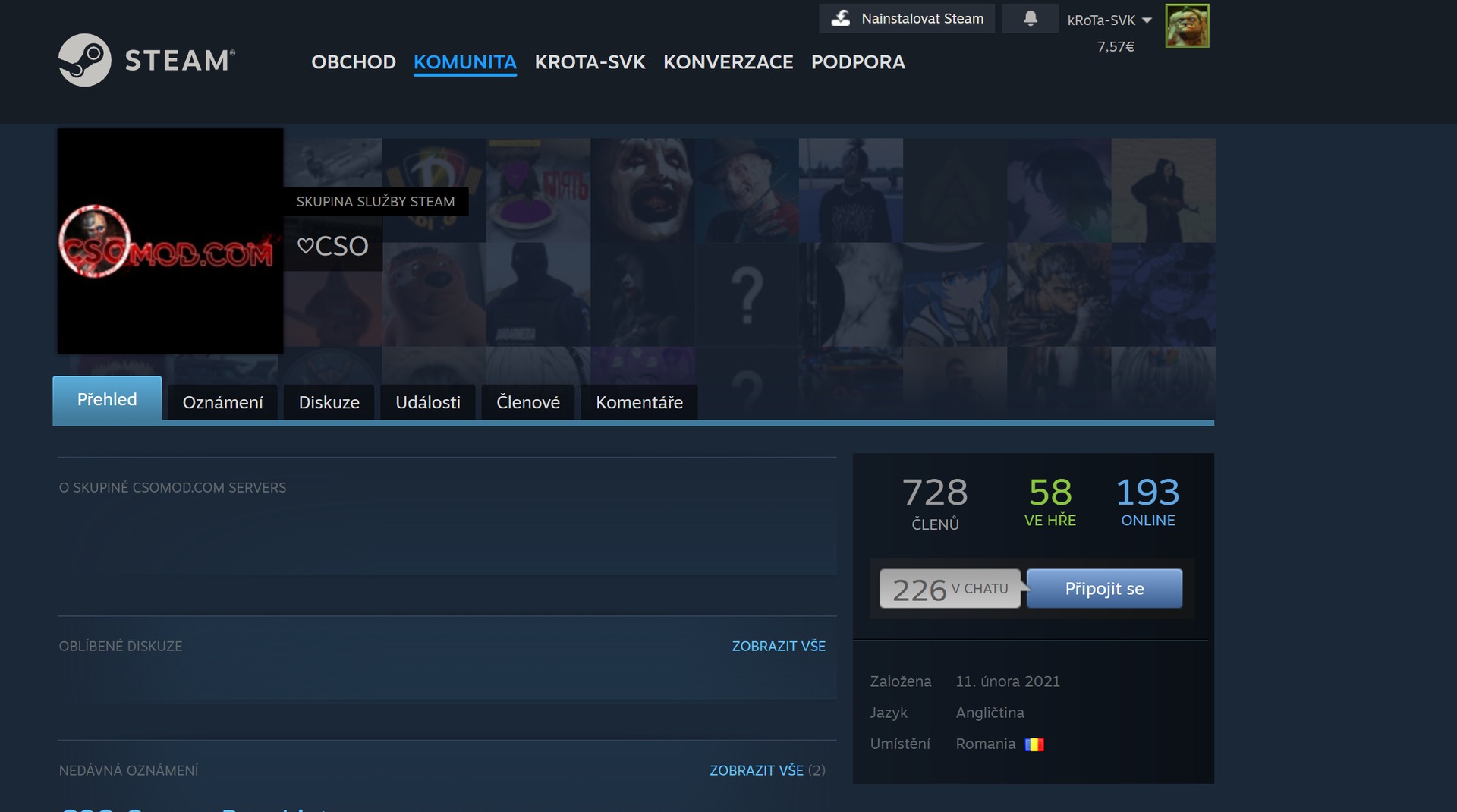Select the Komentáře tab

tap(639, 402)
